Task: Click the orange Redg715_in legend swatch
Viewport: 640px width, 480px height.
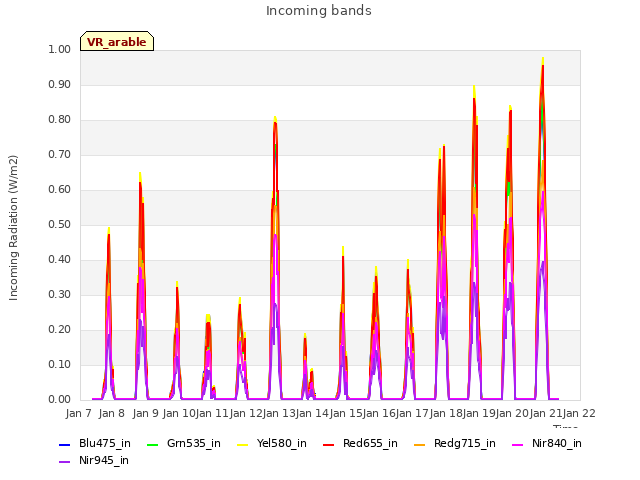Action: (420, 444)
